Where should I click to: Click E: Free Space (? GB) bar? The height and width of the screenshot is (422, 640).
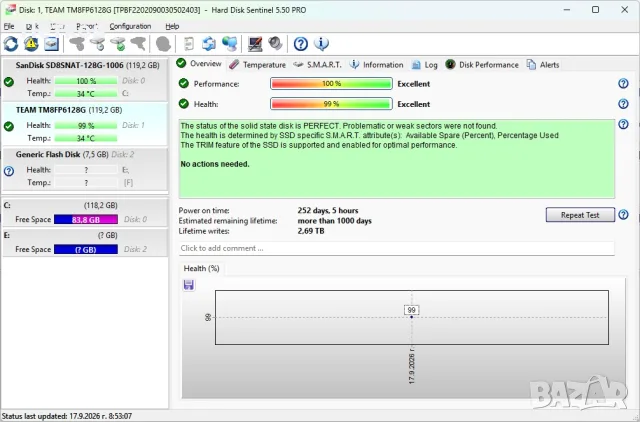(86, 249)
